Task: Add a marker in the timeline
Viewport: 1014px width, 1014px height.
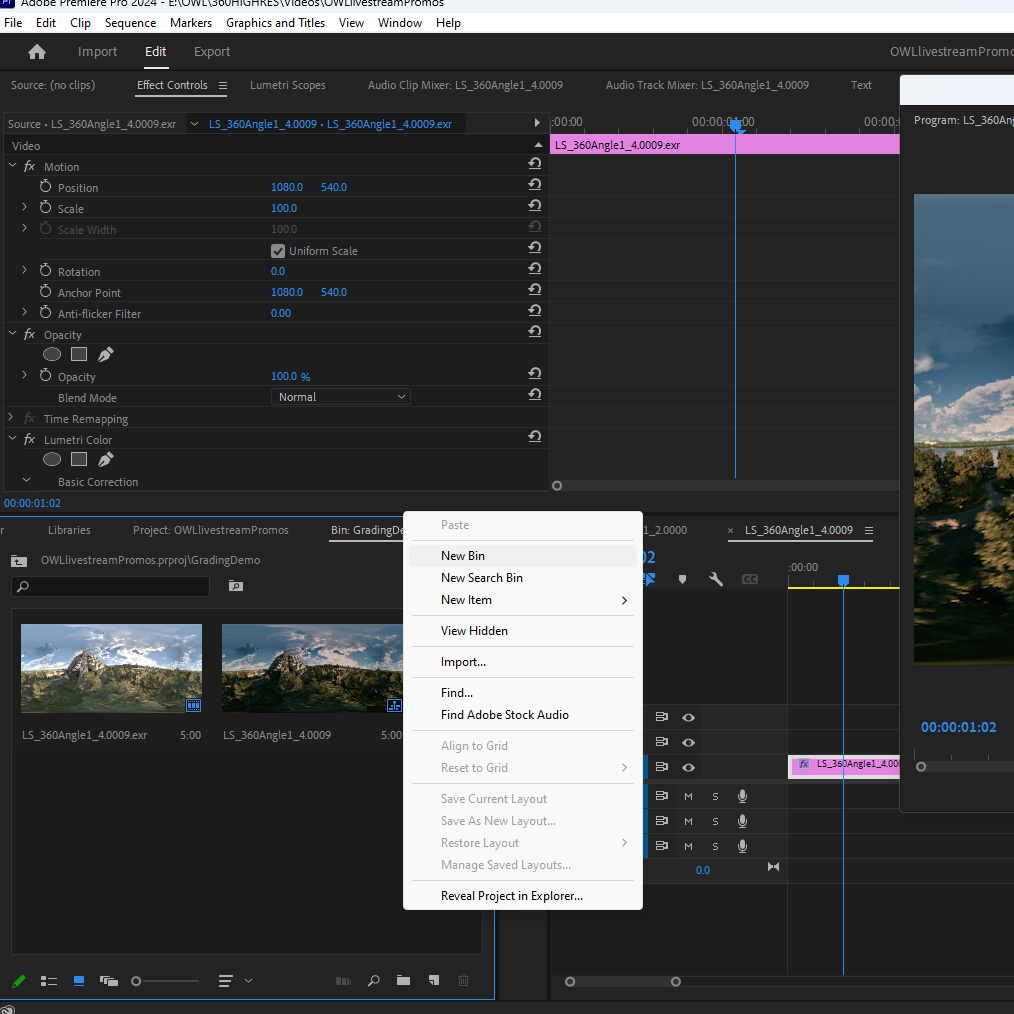Action: coord(682,579)
